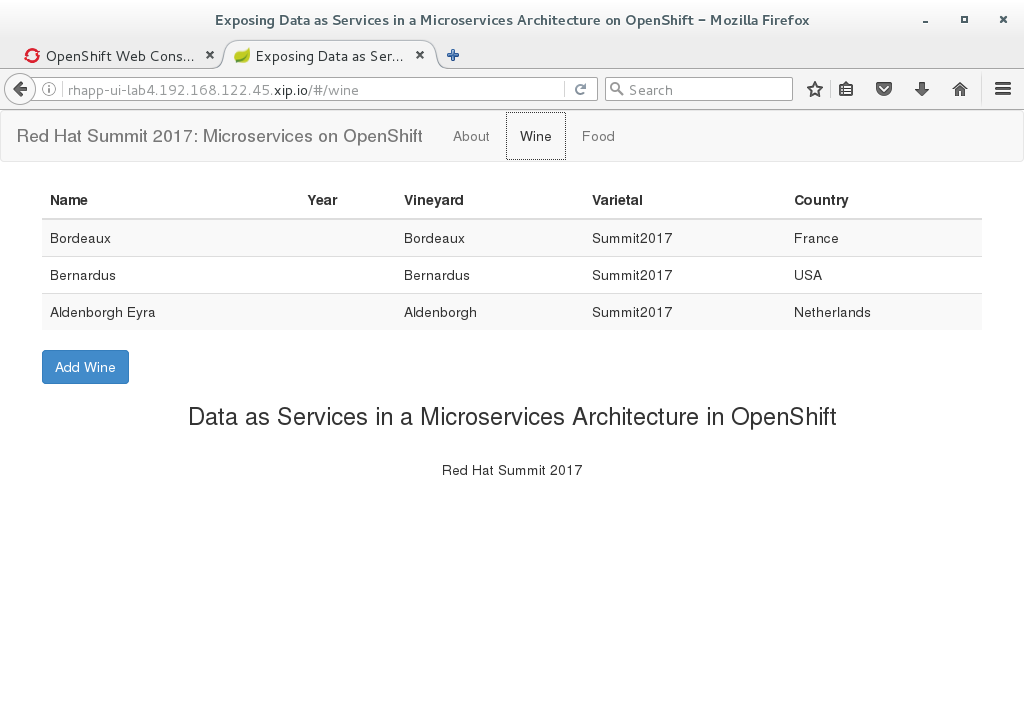
Task: Reload the page with the refresh icon
Action: [581, 89]
